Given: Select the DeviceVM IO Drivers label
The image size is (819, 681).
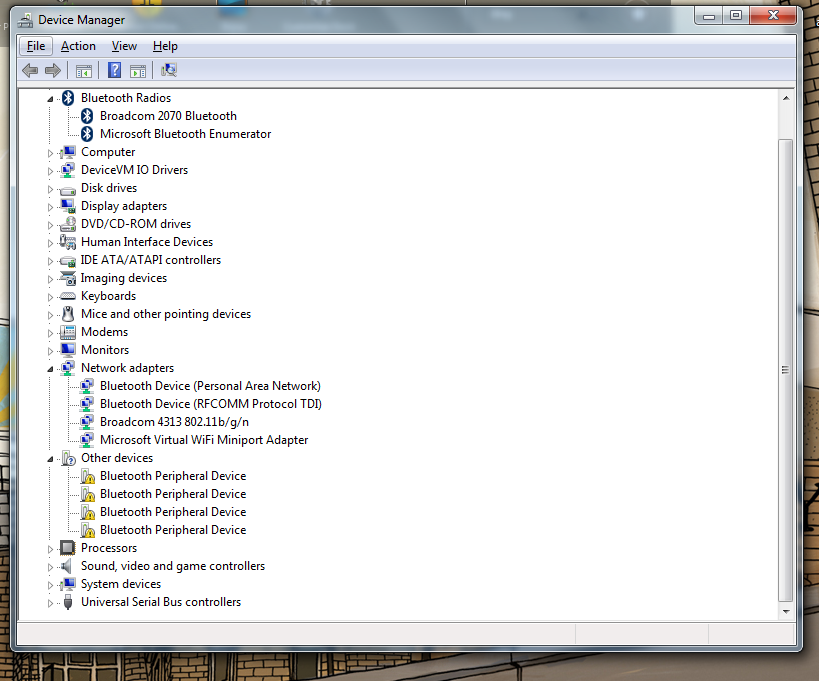Looking at the screenshot, I should coord(134,170).
